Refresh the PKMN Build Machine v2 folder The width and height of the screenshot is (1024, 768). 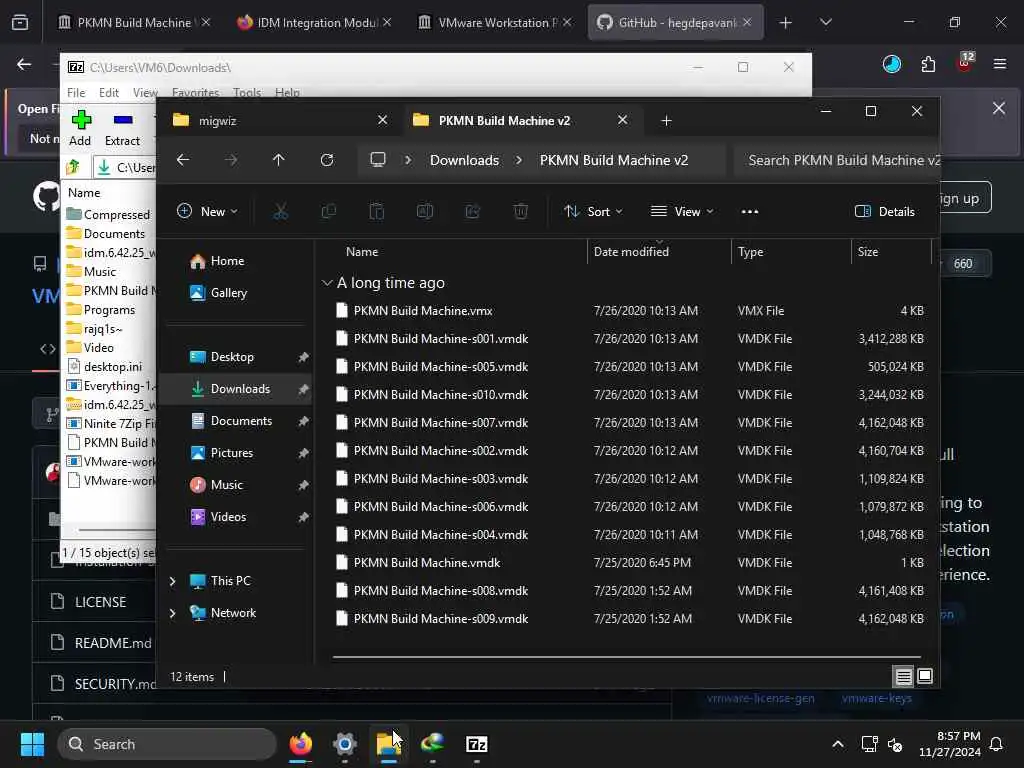coord(327,160)
